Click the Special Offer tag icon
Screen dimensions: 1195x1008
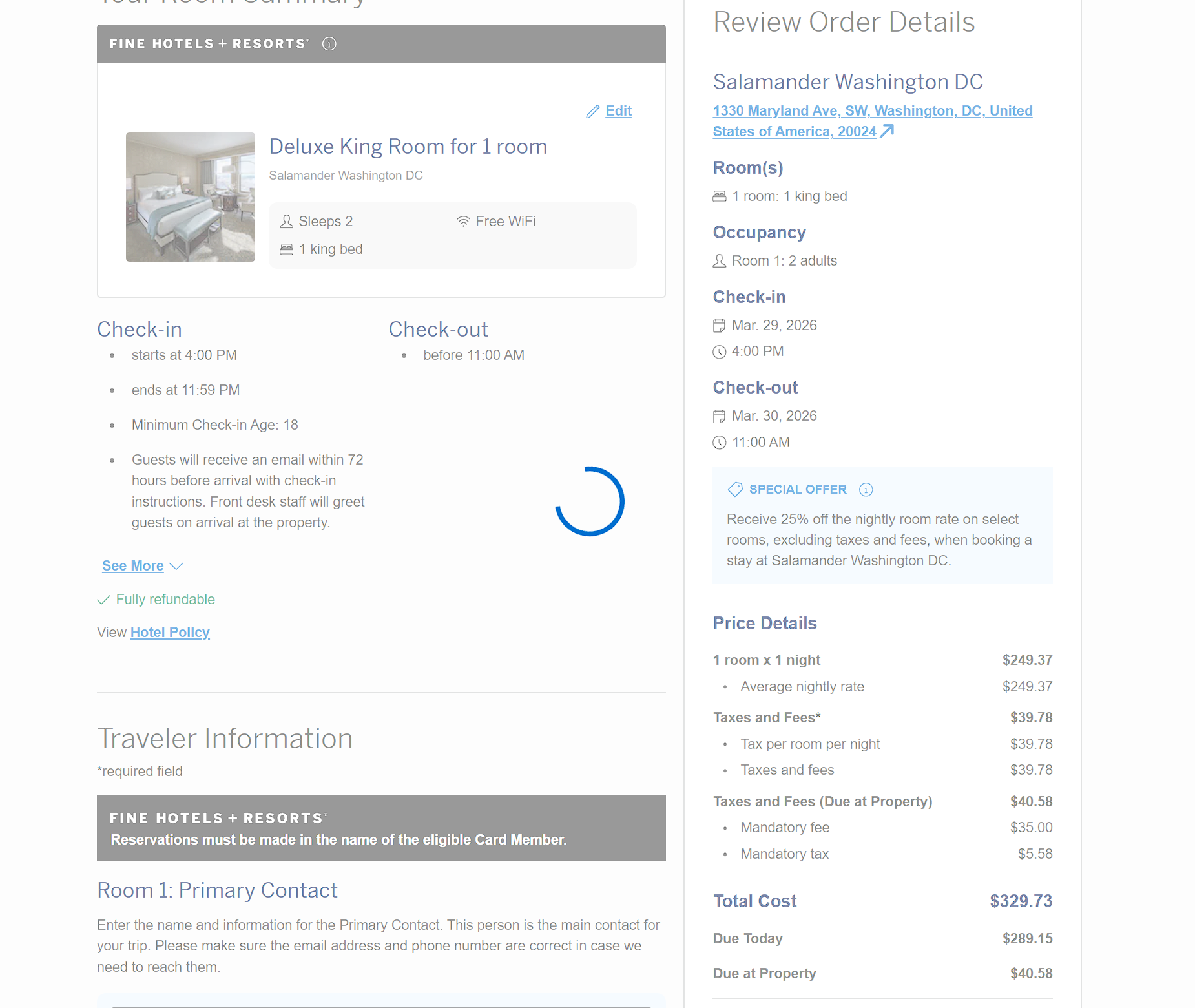735,490
